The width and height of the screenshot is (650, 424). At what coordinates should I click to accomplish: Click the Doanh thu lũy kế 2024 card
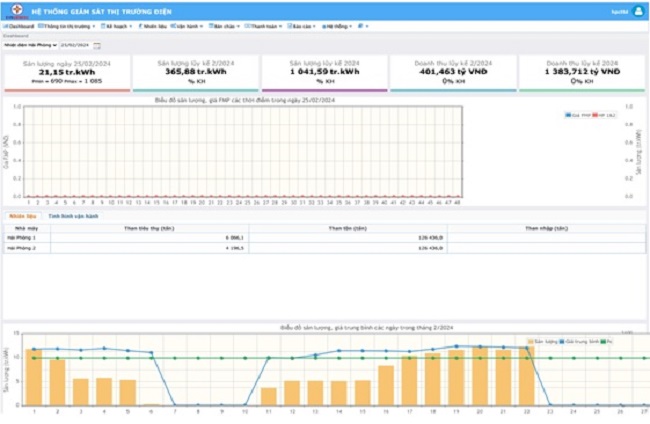[582, 72]
